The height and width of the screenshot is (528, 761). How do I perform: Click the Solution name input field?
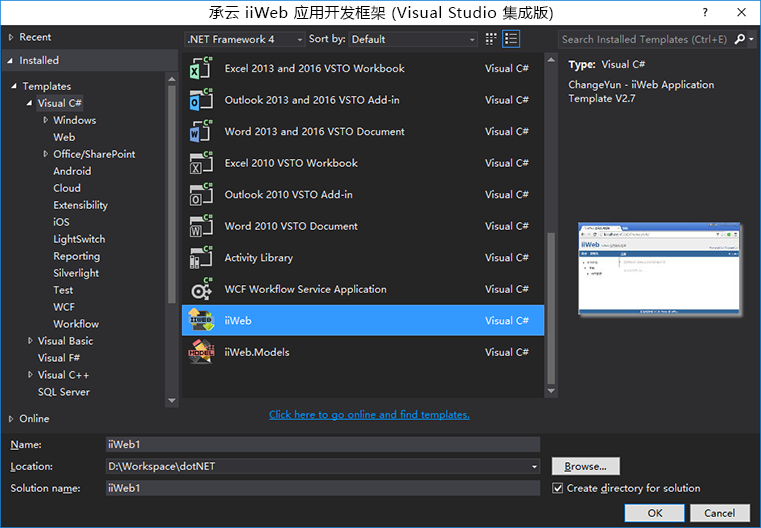click(323, 488)
